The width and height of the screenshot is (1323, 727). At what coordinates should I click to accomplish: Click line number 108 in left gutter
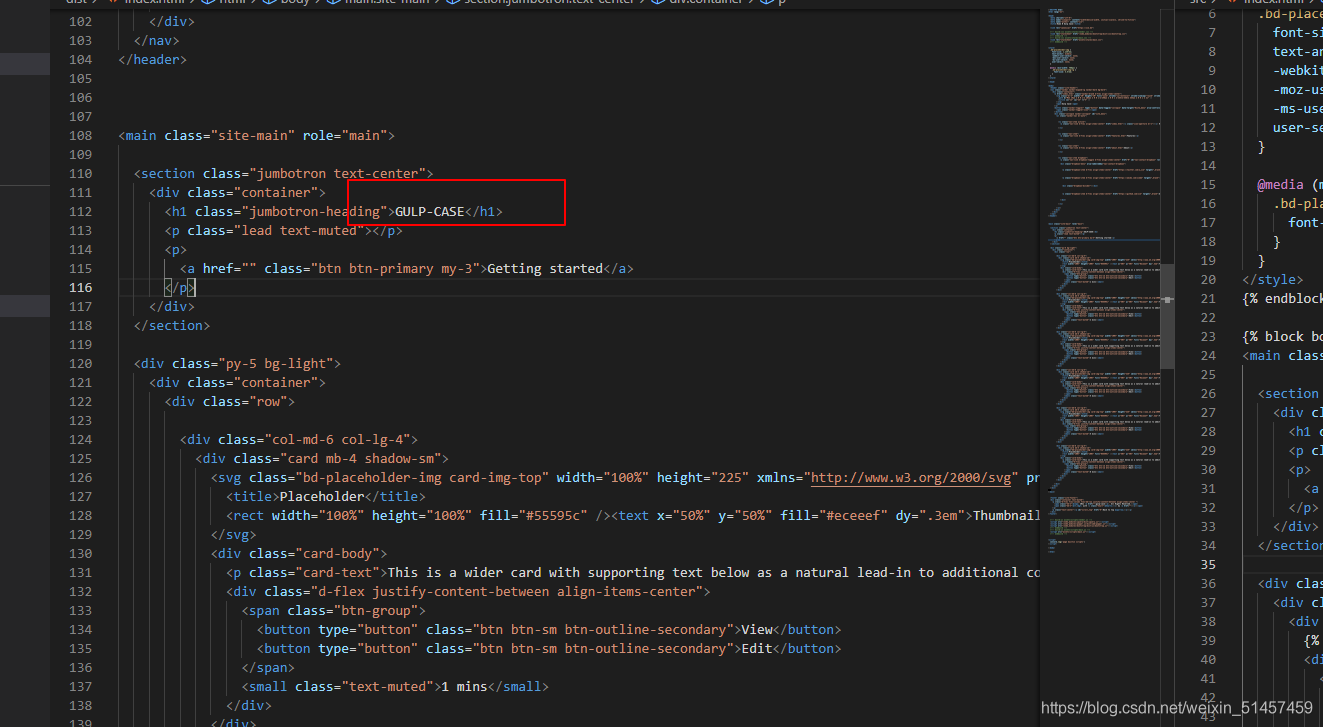(x=80, y=136)
